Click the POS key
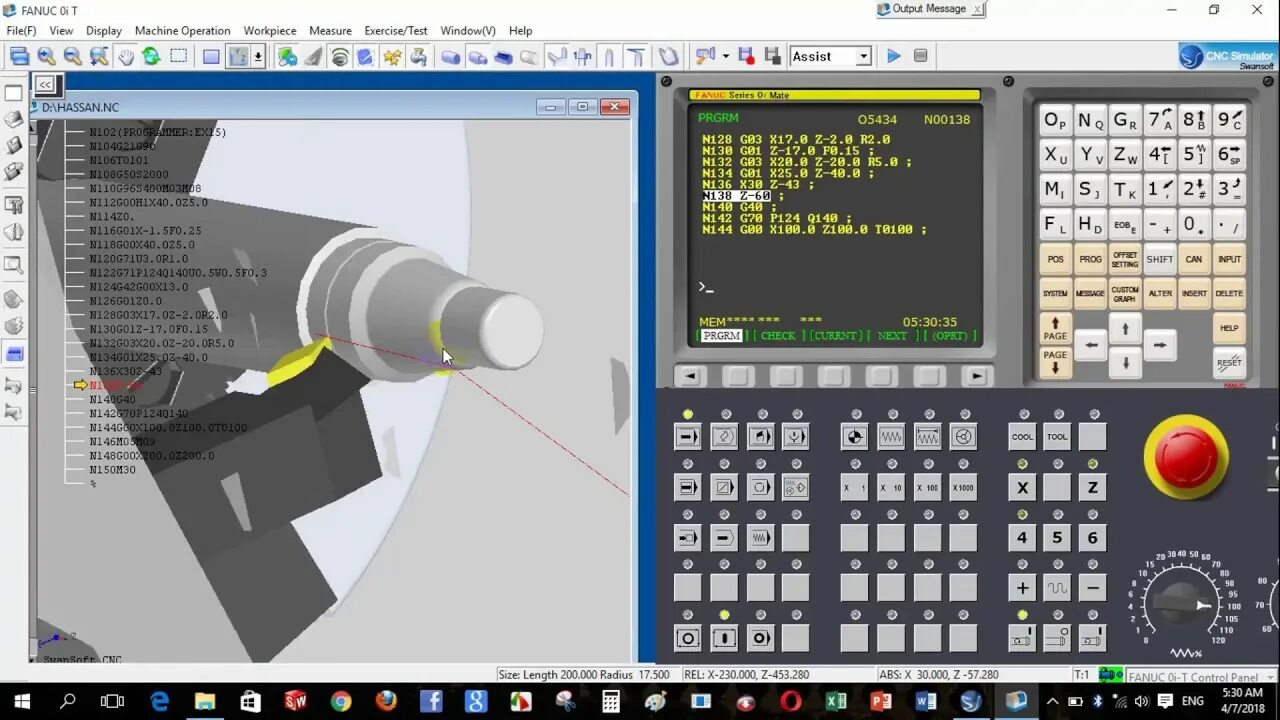 [x=1055, y=259]
